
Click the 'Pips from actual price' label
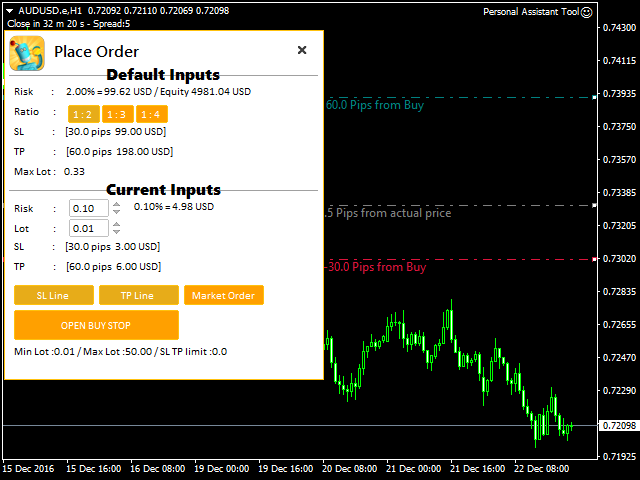pos(388,213)
